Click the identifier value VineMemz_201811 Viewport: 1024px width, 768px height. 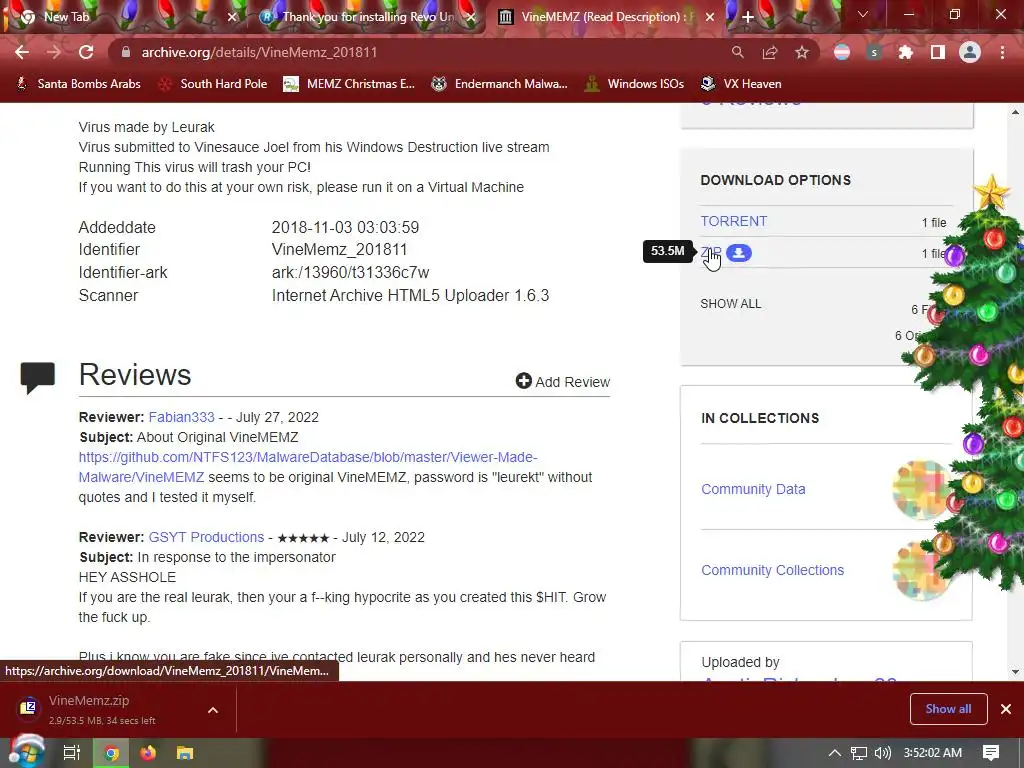coord(339,249)
